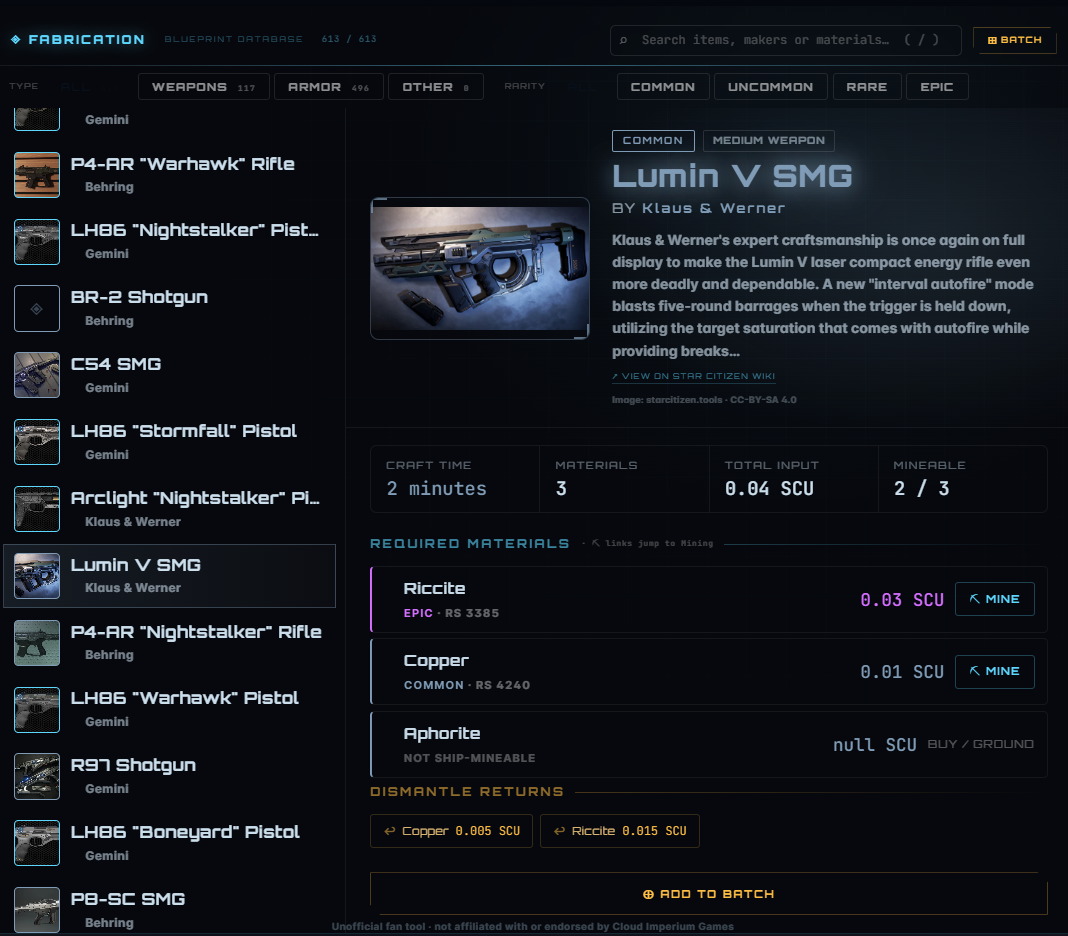Click Add to Batch button
This screenshot has height=936, width=1068.
(x=708, y=894)
